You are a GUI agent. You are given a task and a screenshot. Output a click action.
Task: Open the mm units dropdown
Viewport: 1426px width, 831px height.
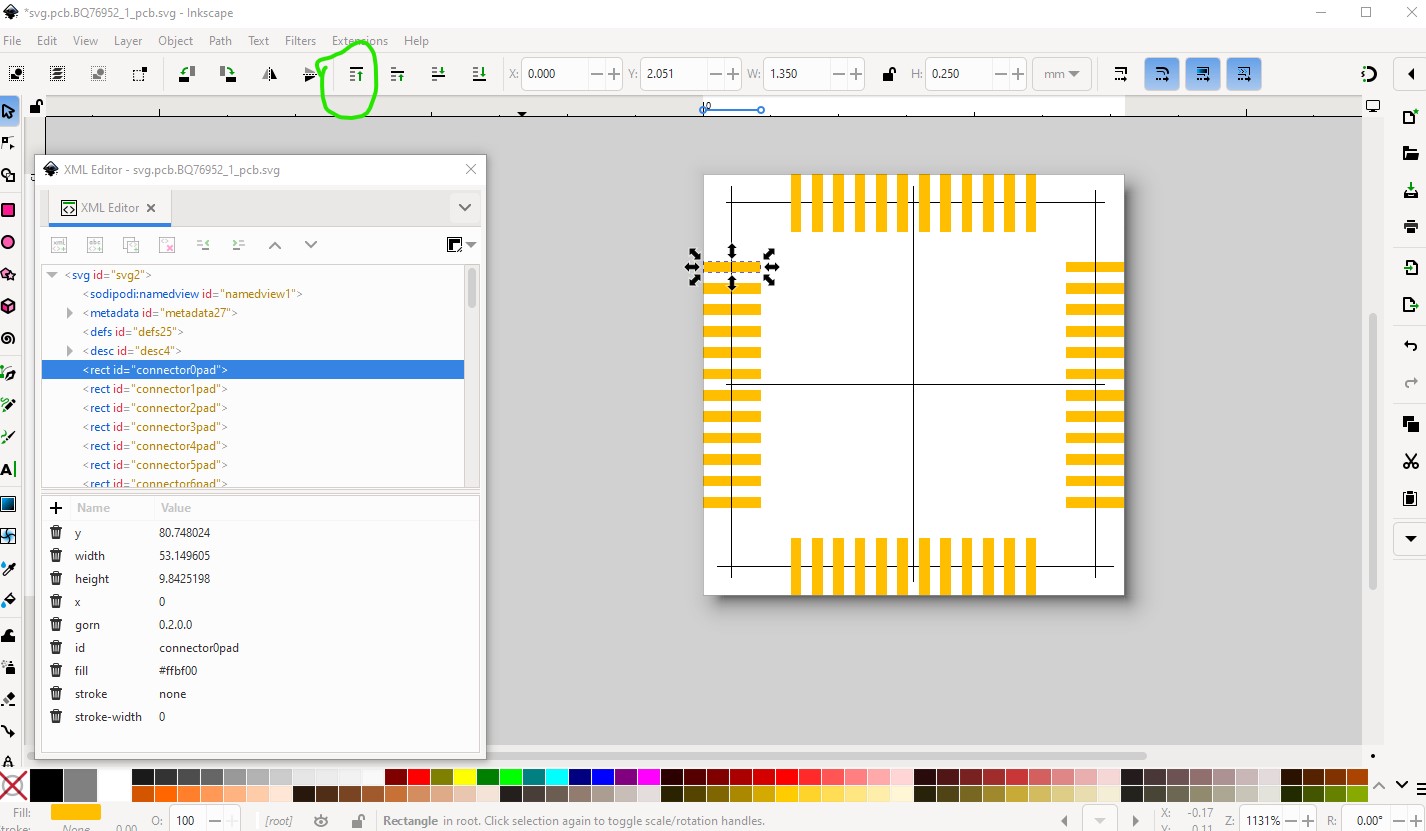(x=1061, y=74)
